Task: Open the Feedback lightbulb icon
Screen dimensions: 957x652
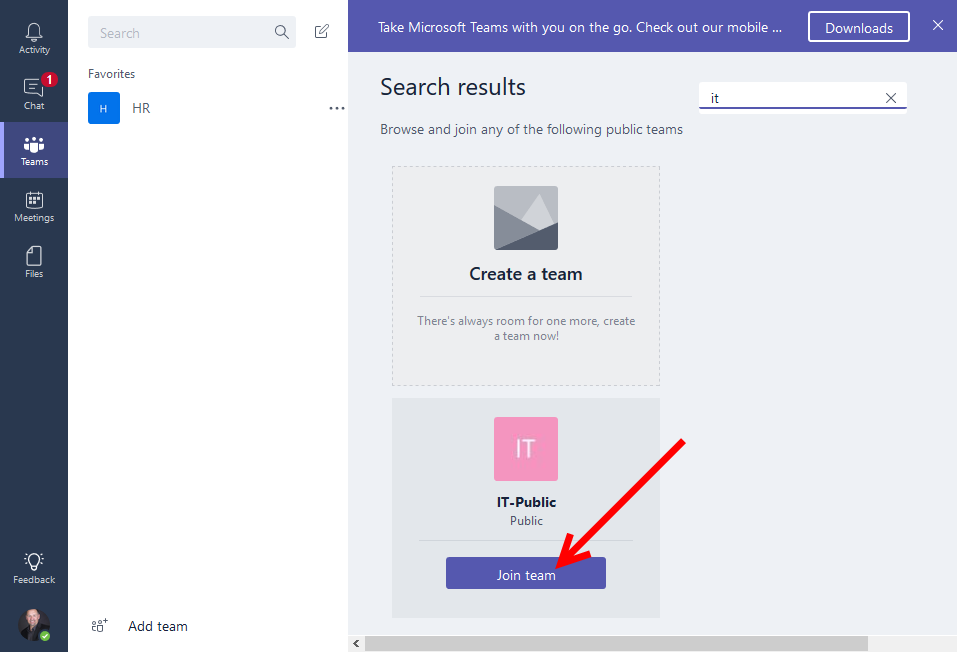Action: pos(34,567)
